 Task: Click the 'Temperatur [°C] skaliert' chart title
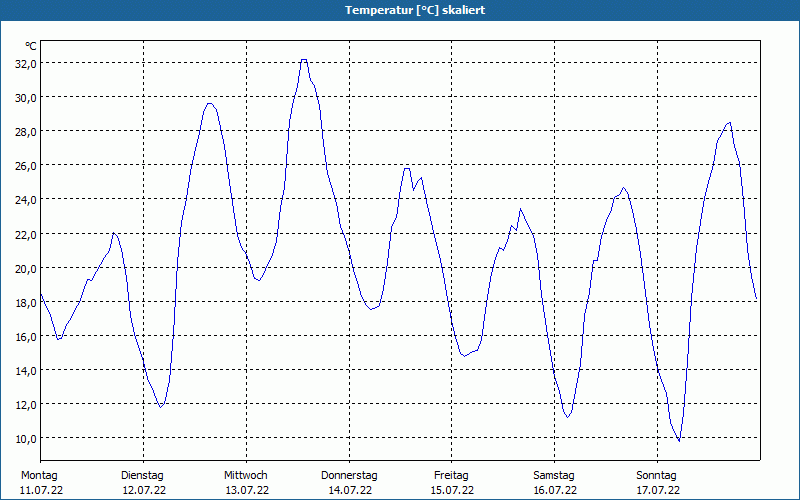coord(400,10)
